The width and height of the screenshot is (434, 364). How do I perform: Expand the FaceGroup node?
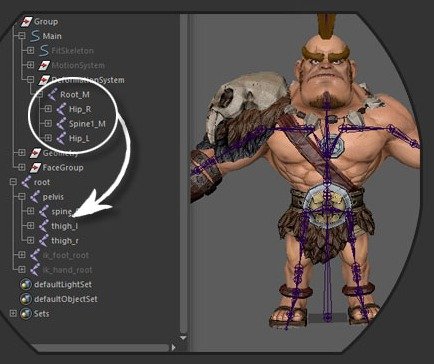(22, 167)
